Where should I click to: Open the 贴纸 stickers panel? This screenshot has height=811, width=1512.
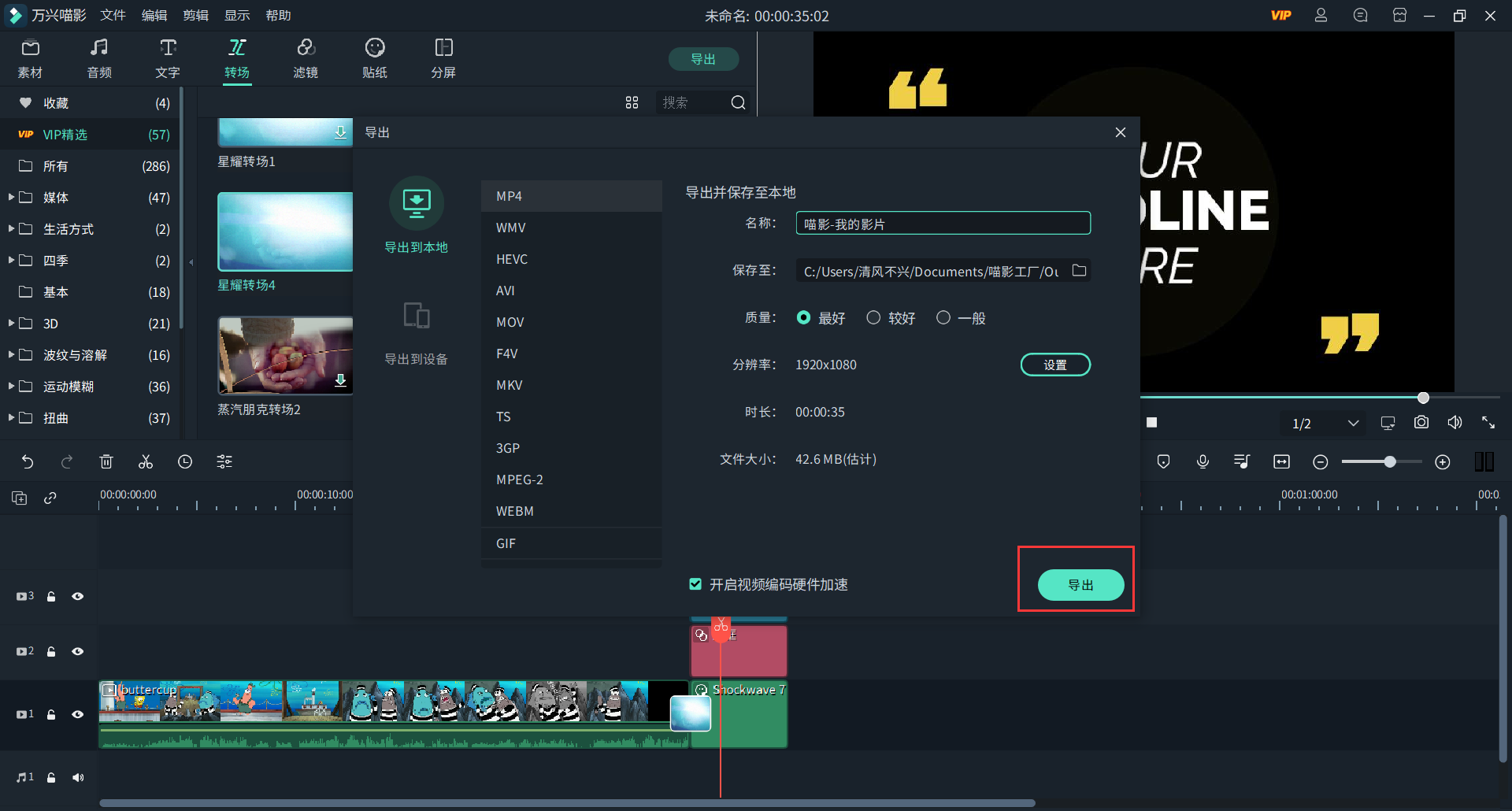[375, 57]
